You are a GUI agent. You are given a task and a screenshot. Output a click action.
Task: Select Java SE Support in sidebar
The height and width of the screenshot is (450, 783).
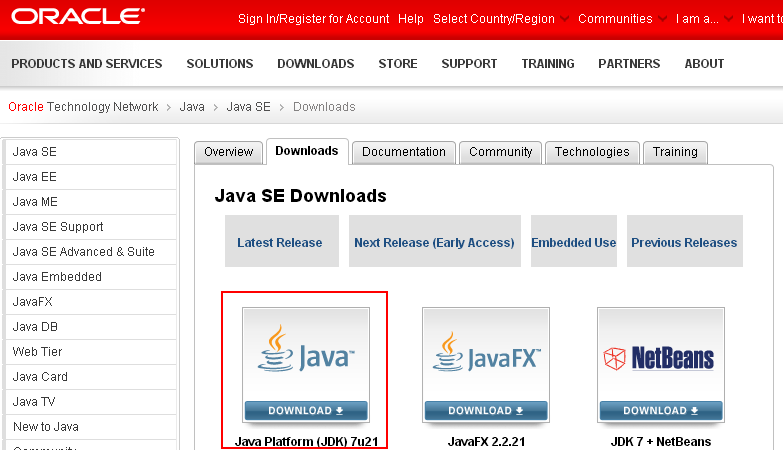(x=90, y=227)
